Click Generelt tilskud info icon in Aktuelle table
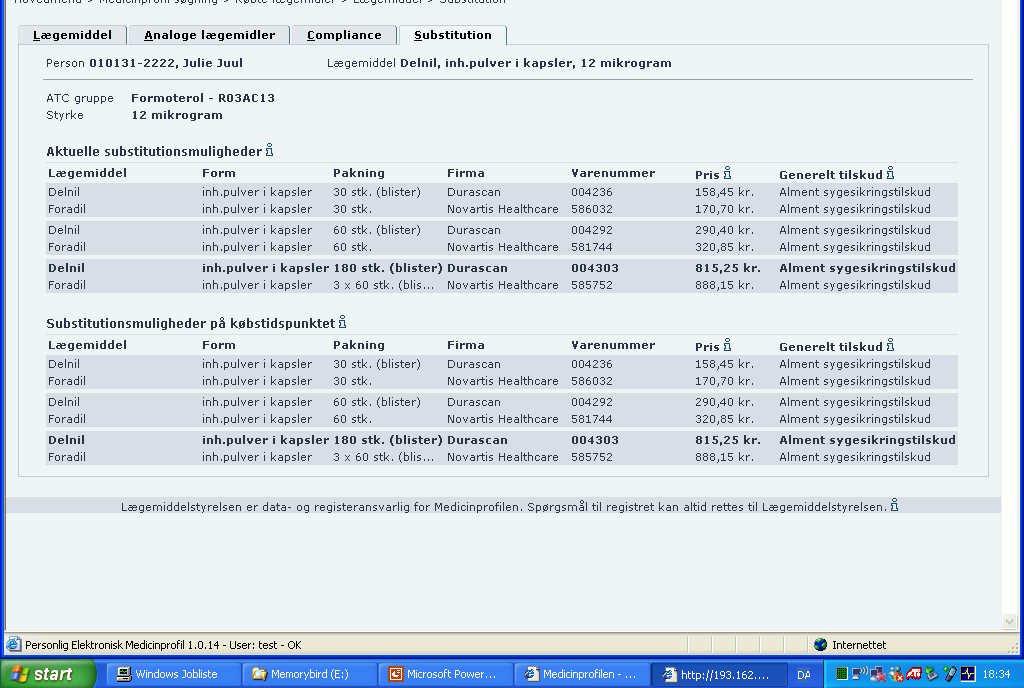 click(890, 173)
